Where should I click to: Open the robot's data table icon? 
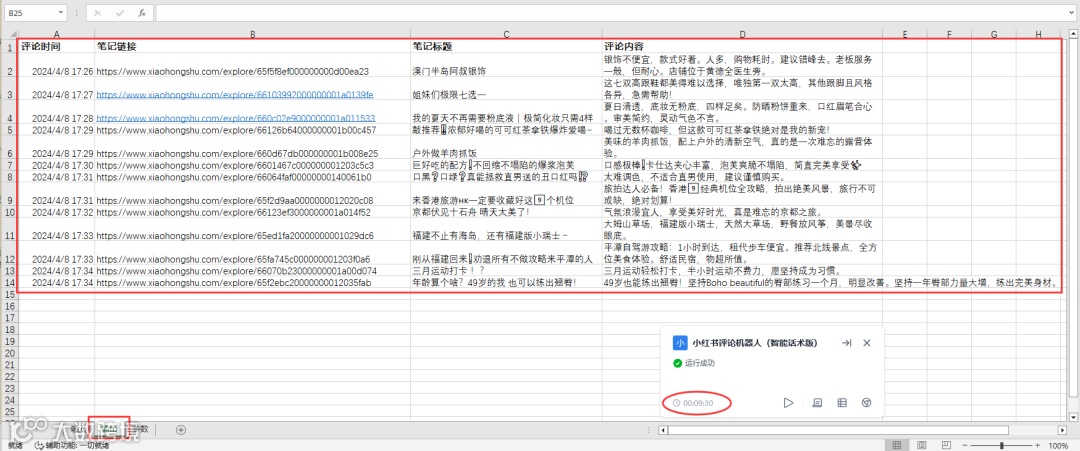(842, 403)
